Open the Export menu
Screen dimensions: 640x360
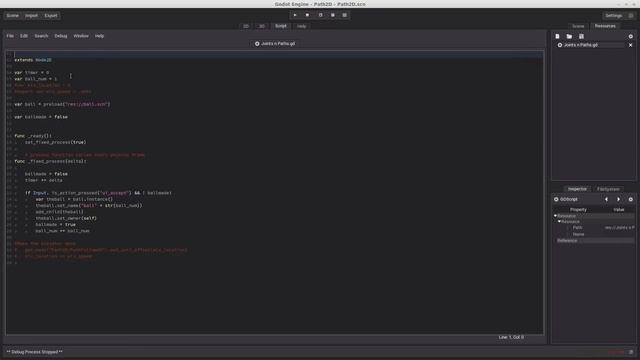[x=51, y=16]
